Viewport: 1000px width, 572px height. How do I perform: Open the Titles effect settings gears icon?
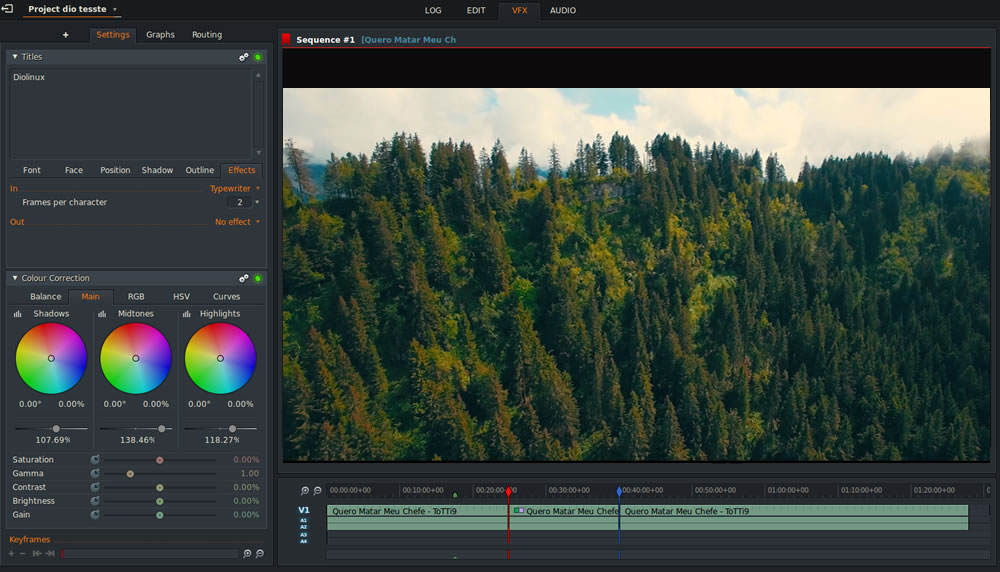[244, 57]
